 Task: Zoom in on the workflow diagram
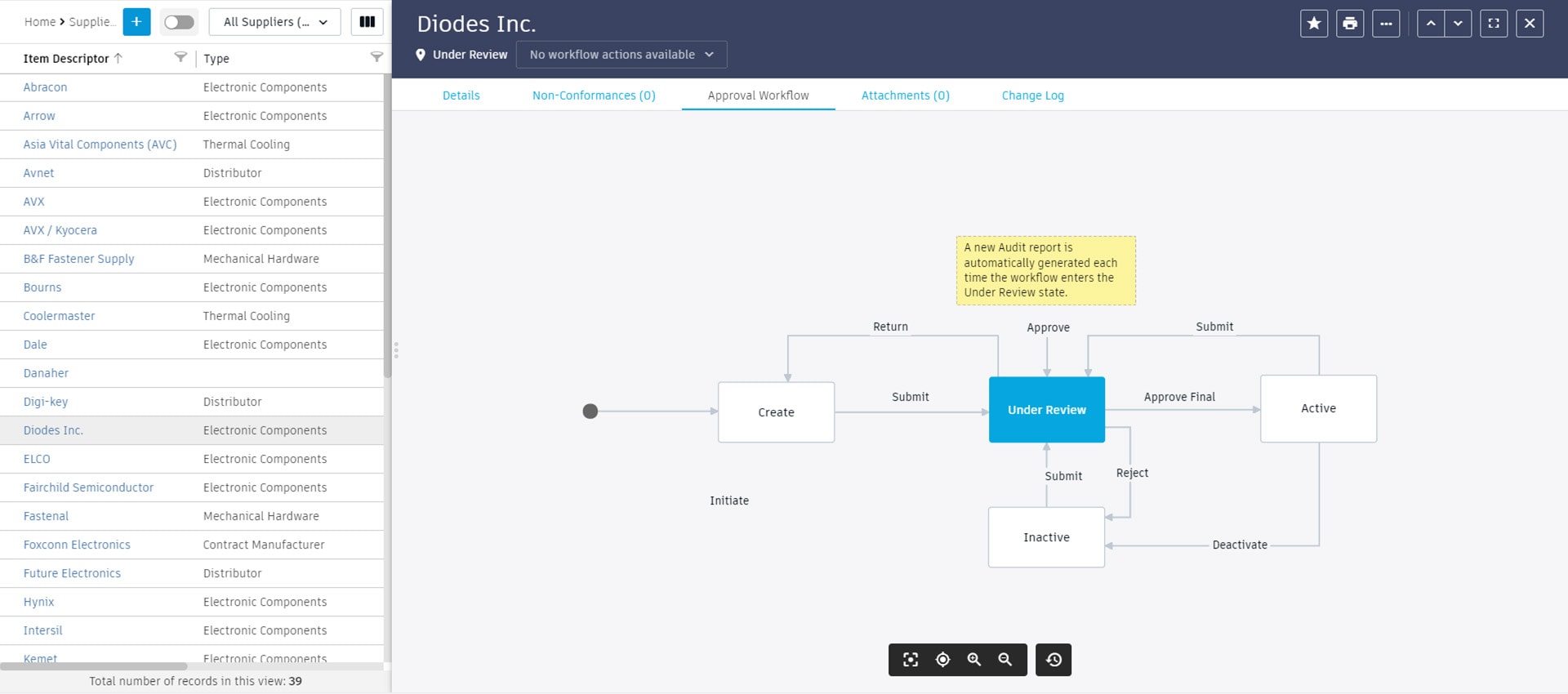coord(973,660)
